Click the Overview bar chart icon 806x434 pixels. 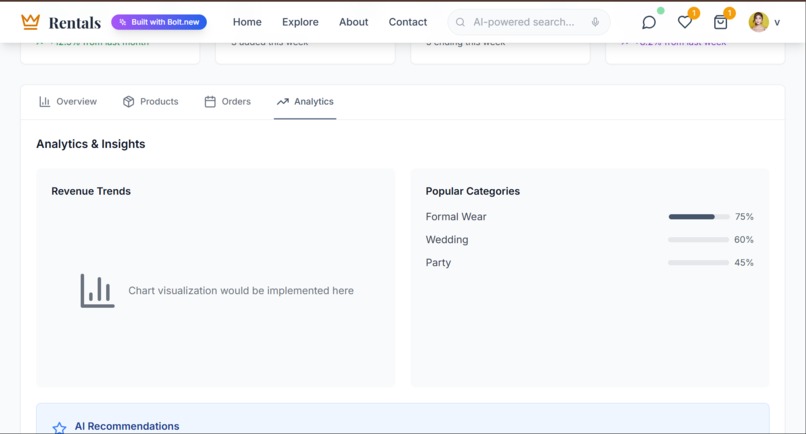coord(45,102)
